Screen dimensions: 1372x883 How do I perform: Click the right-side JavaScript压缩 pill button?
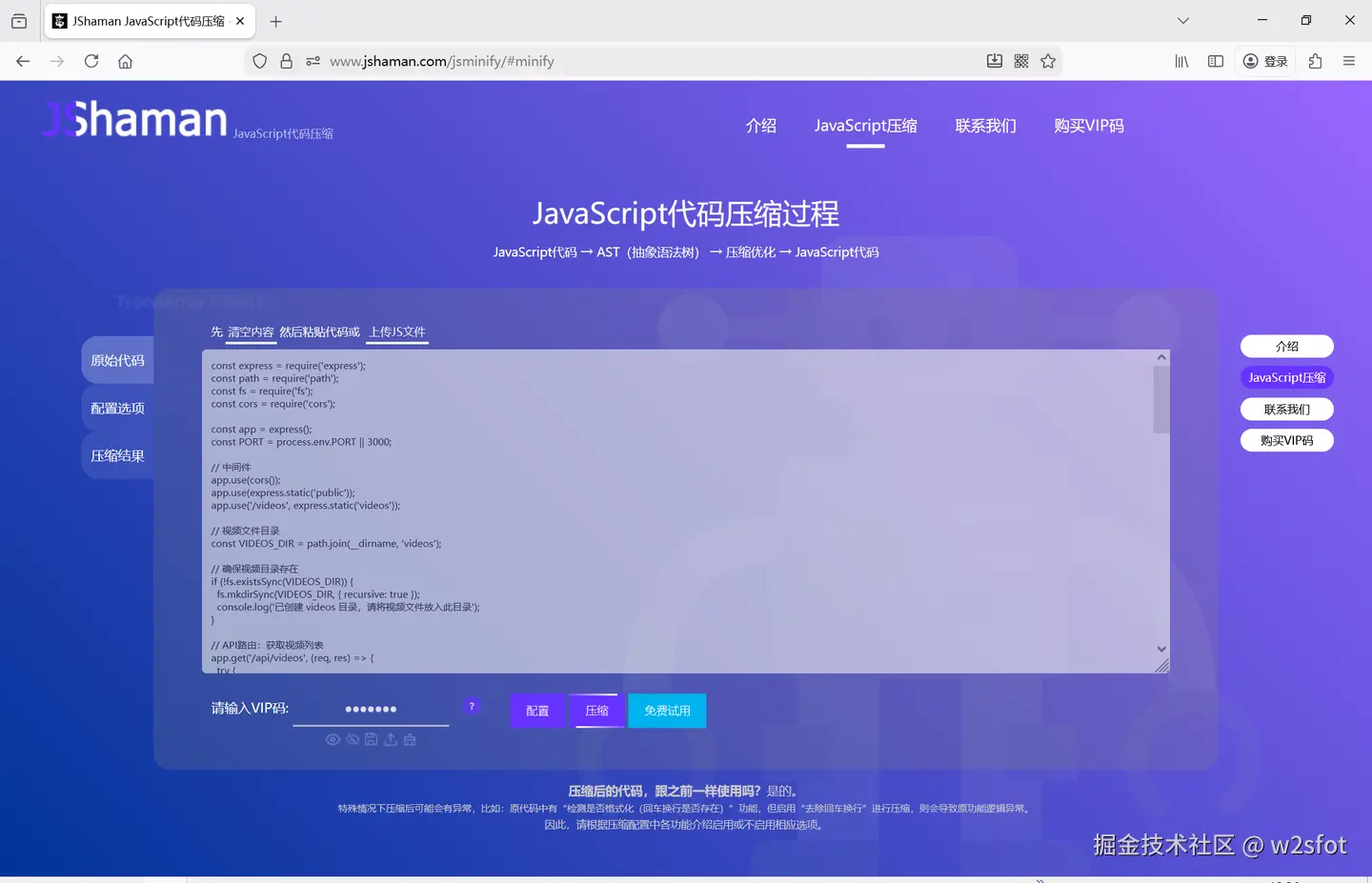pyautogui.click(x=1287, y=377)
